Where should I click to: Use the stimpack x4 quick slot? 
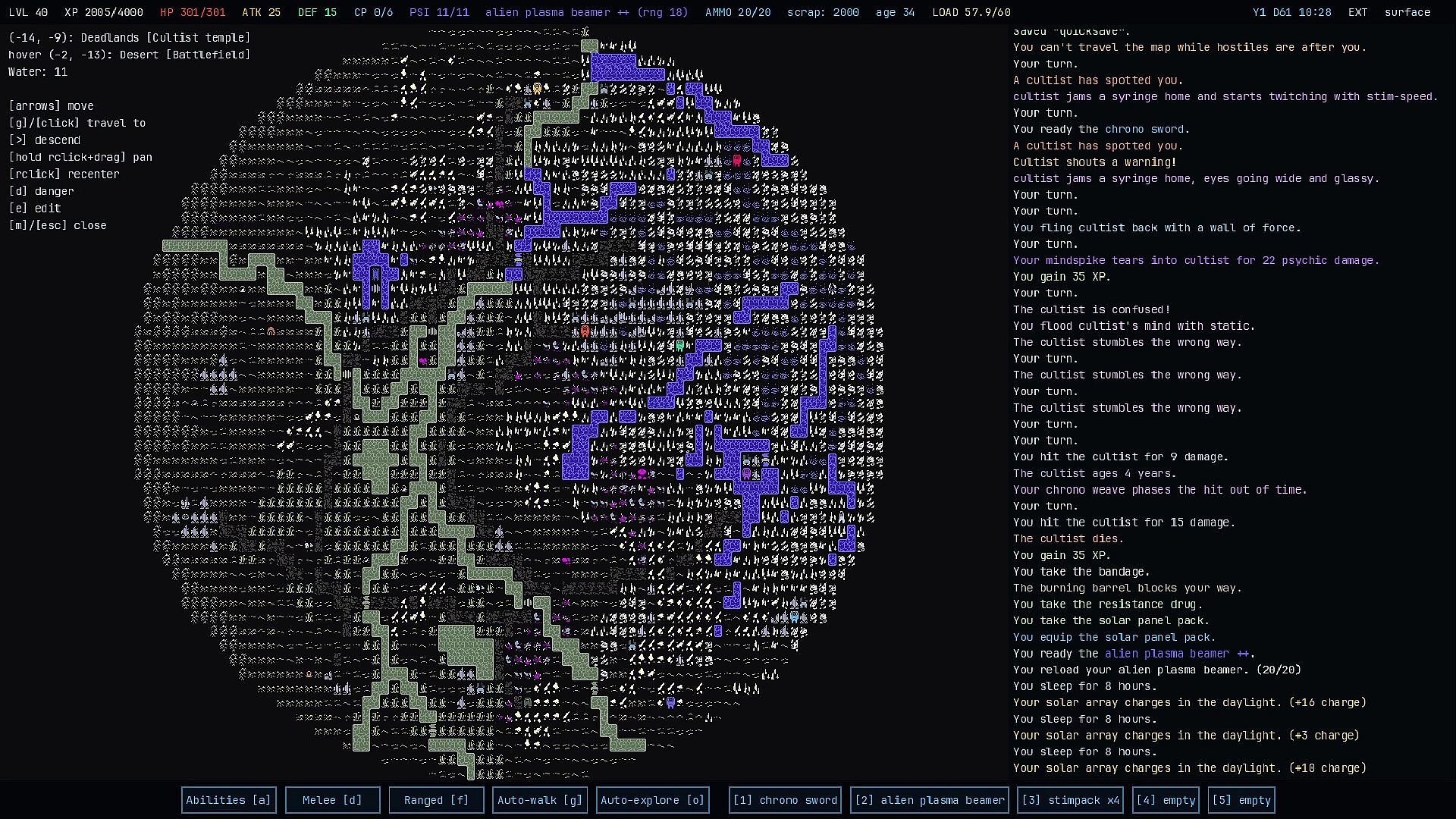click(1071, 800)
